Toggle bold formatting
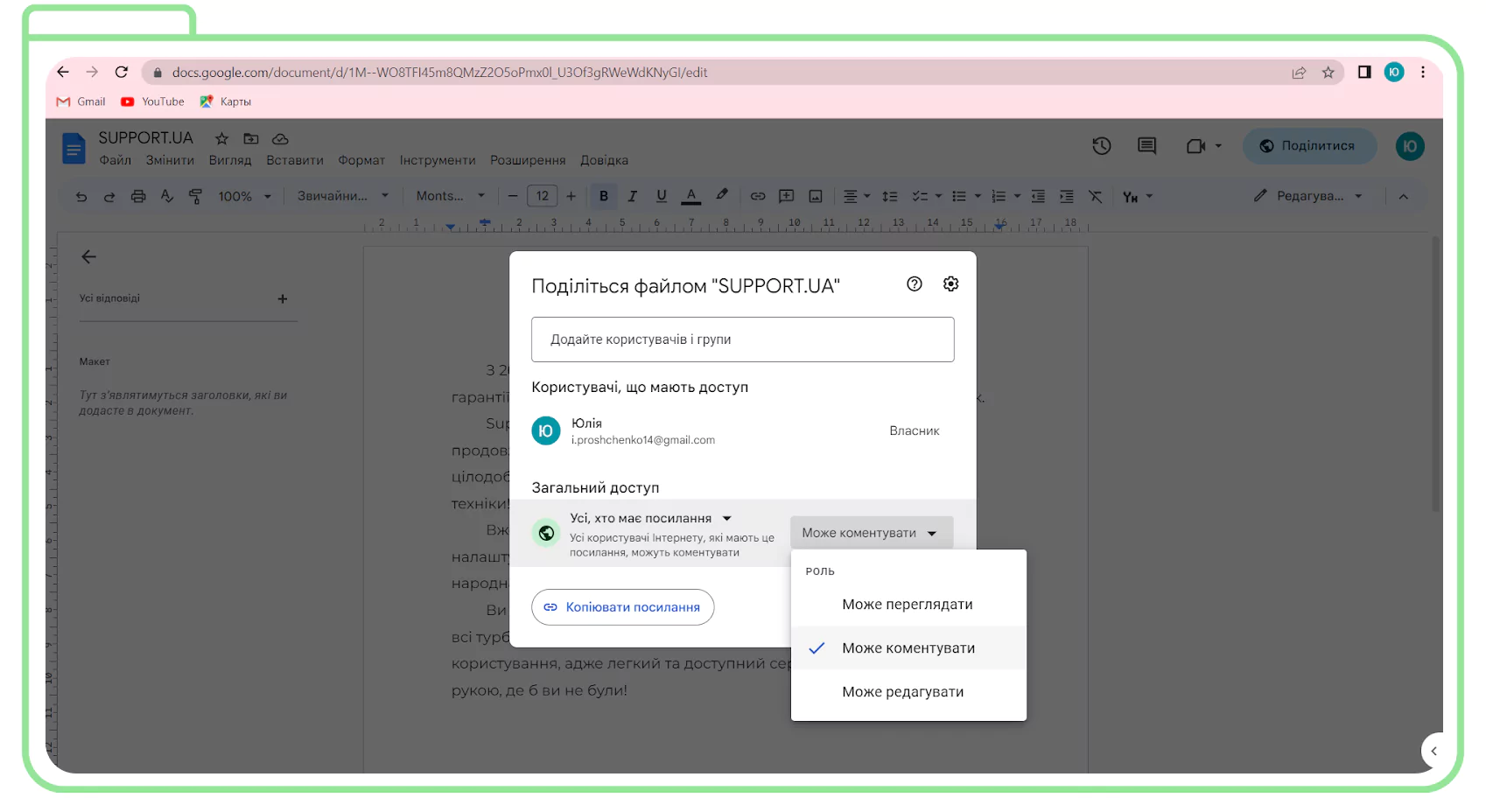The width and height of the screenshot is (1486, 812). pyautogui.click(x=604, y=196)
